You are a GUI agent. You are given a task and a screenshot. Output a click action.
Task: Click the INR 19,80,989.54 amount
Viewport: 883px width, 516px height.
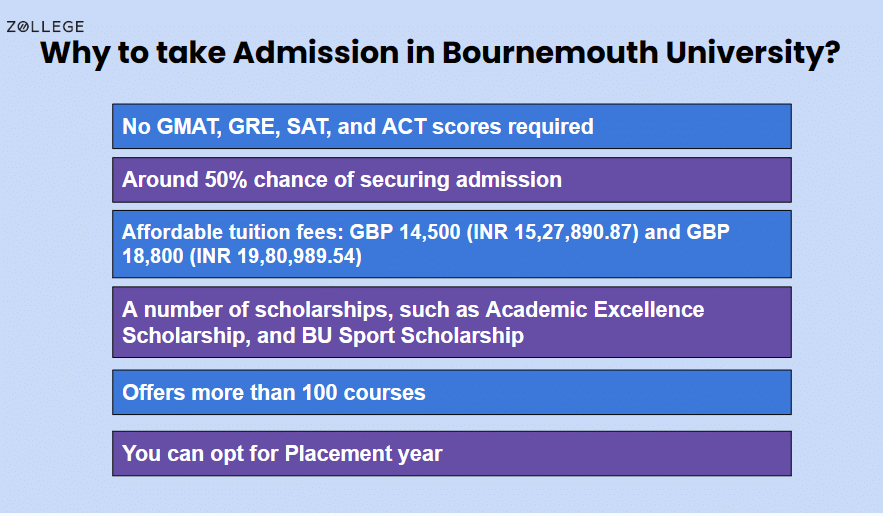(275, 256)
